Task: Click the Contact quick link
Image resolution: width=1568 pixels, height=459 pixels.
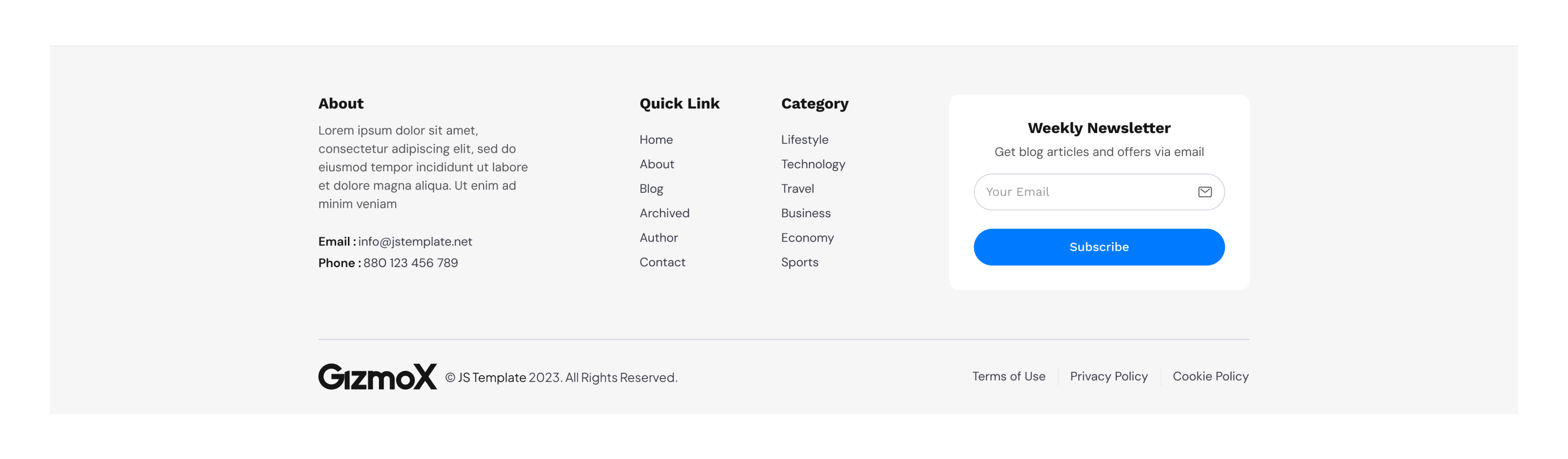Action: [x=661, y=262]
